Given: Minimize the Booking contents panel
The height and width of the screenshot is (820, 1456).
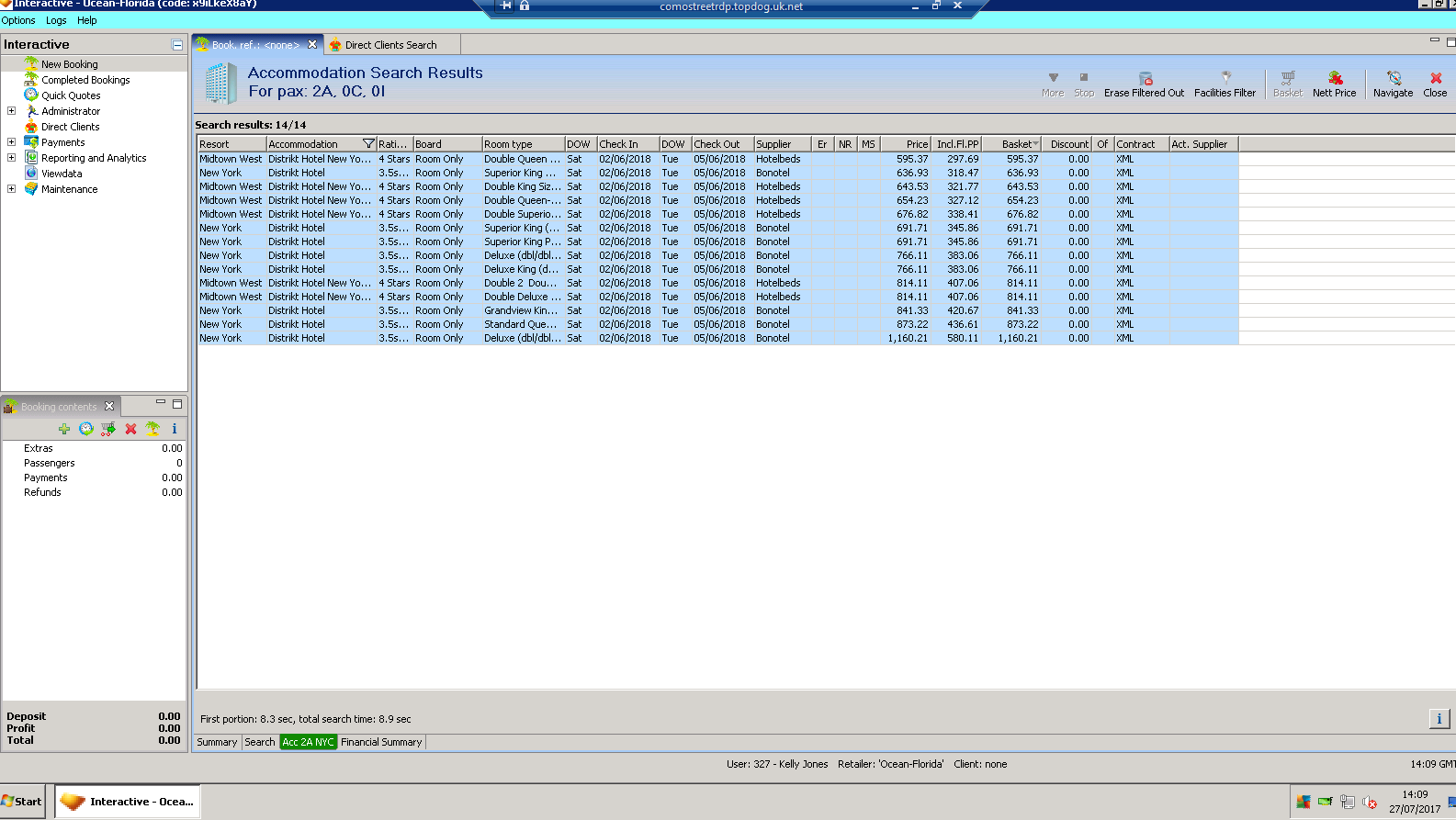Looking at the screenshot, I should point(161,403).
